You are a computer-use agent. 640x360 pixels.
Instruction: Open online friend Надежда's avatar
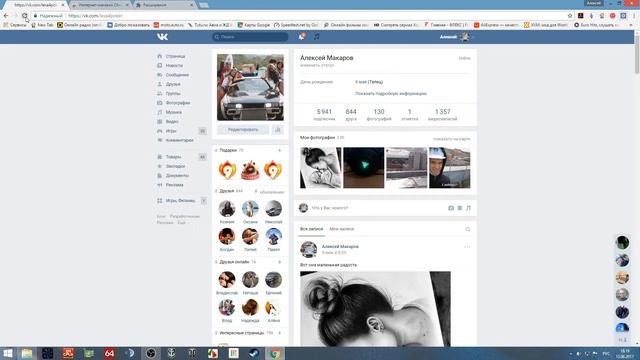click(250, 308)
